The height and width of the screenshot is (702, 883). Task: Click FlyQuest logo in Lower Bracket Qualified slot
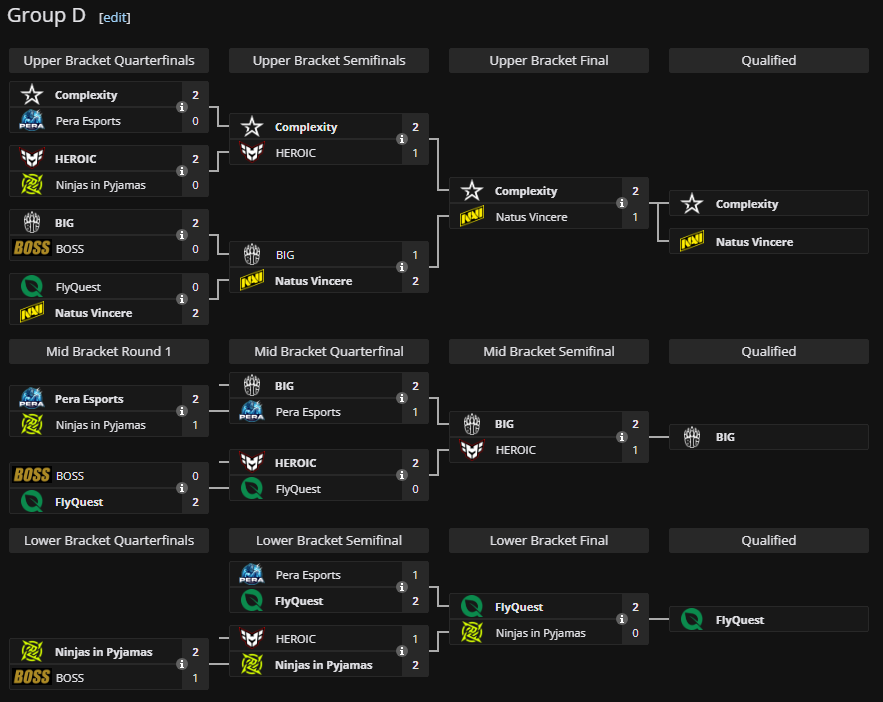pyautogui.click(x=691, y=620)
